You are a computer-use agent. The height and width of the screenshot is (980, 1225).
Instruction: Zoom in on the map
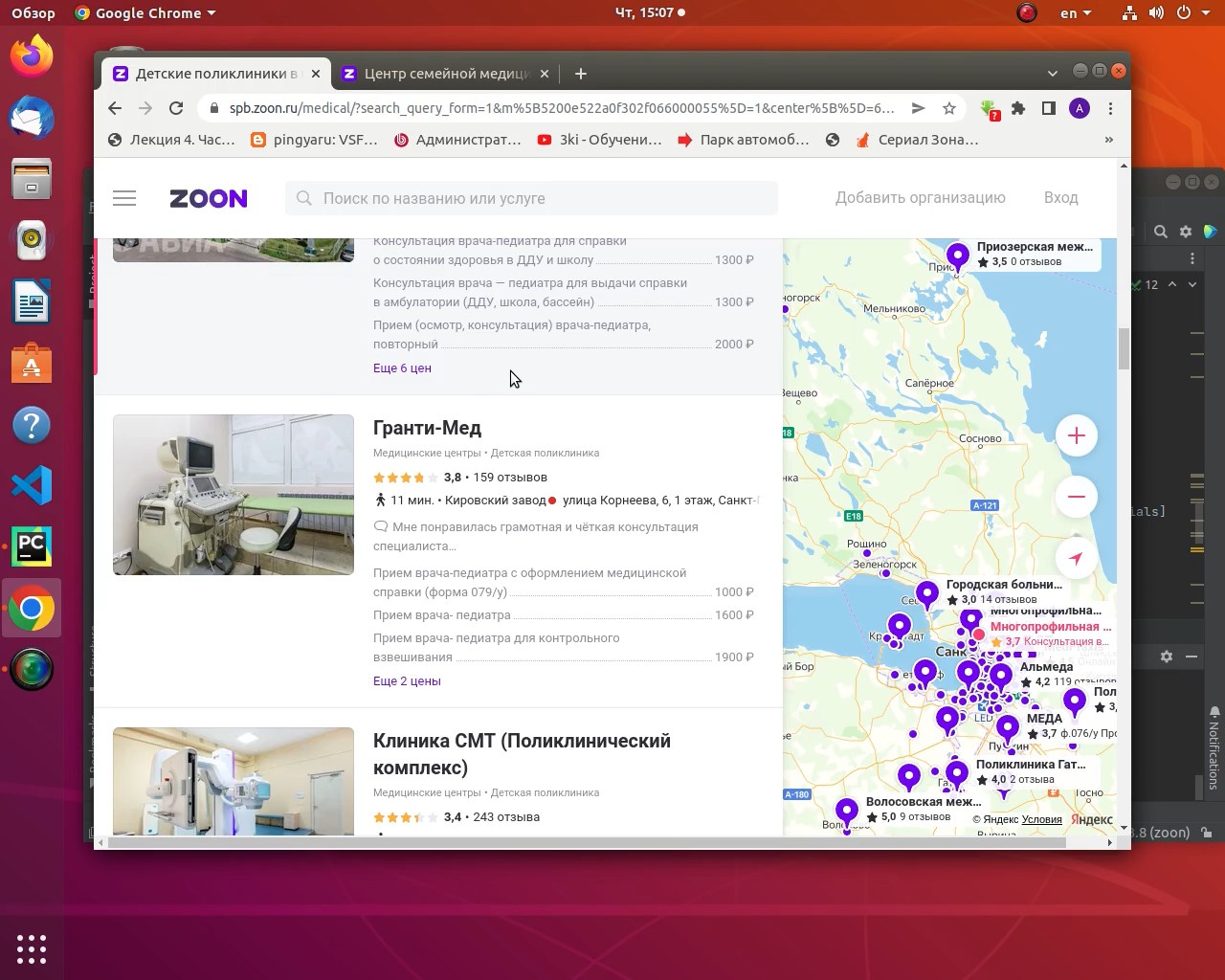(1076, 435)
